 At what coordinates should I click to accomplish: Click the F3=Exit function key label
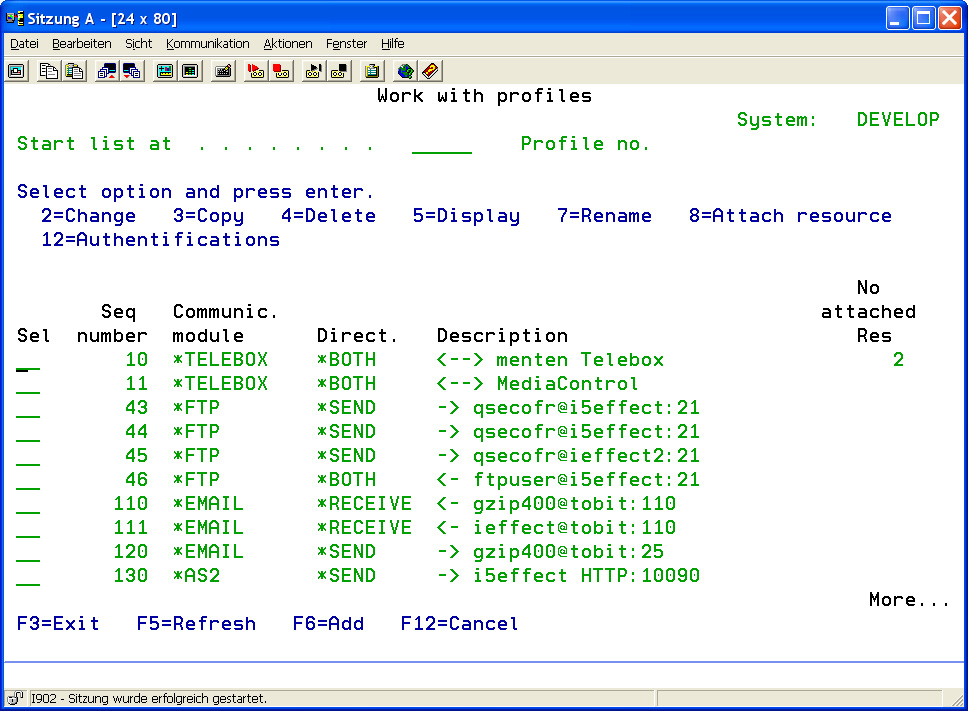coord(58,624)
